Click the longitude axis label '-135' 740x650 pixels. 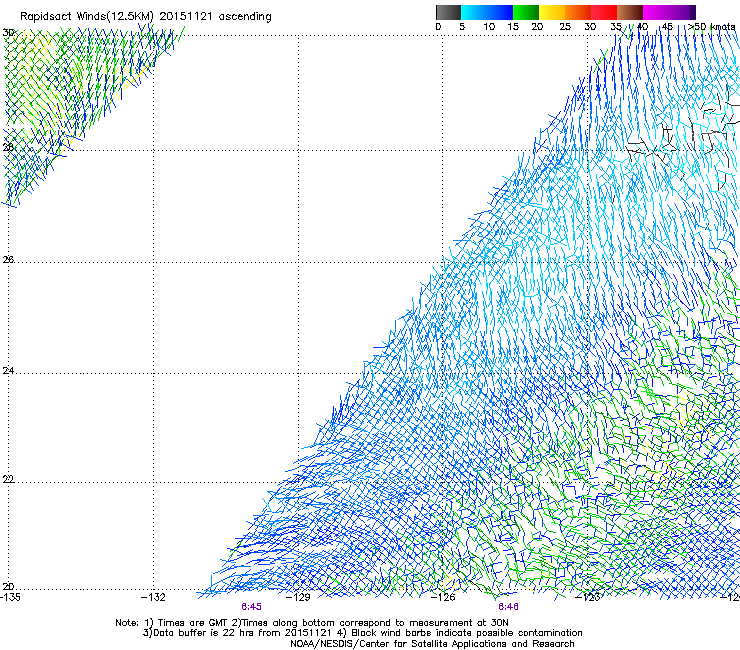[10, 597]
